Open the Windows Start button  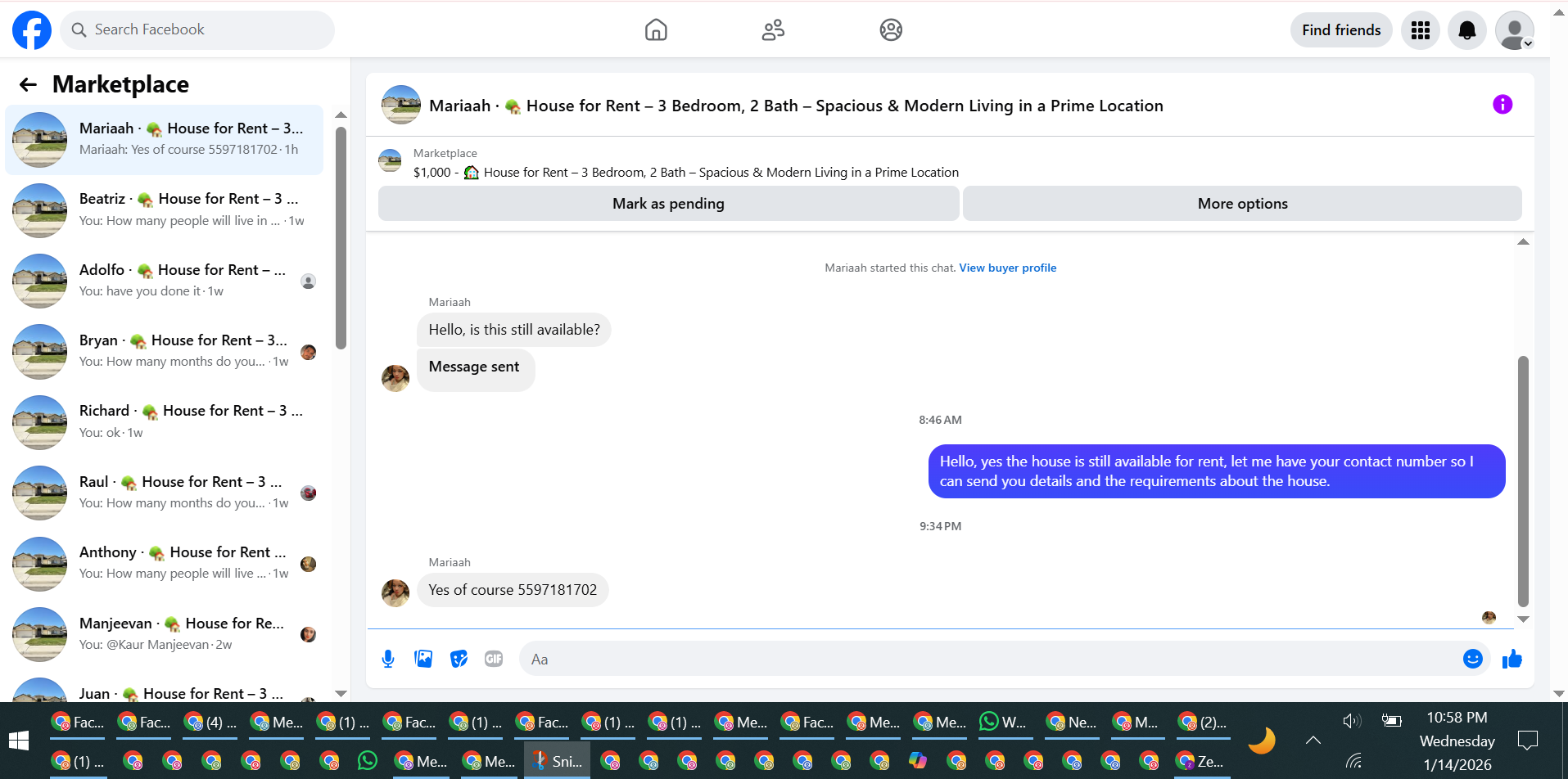19,741
